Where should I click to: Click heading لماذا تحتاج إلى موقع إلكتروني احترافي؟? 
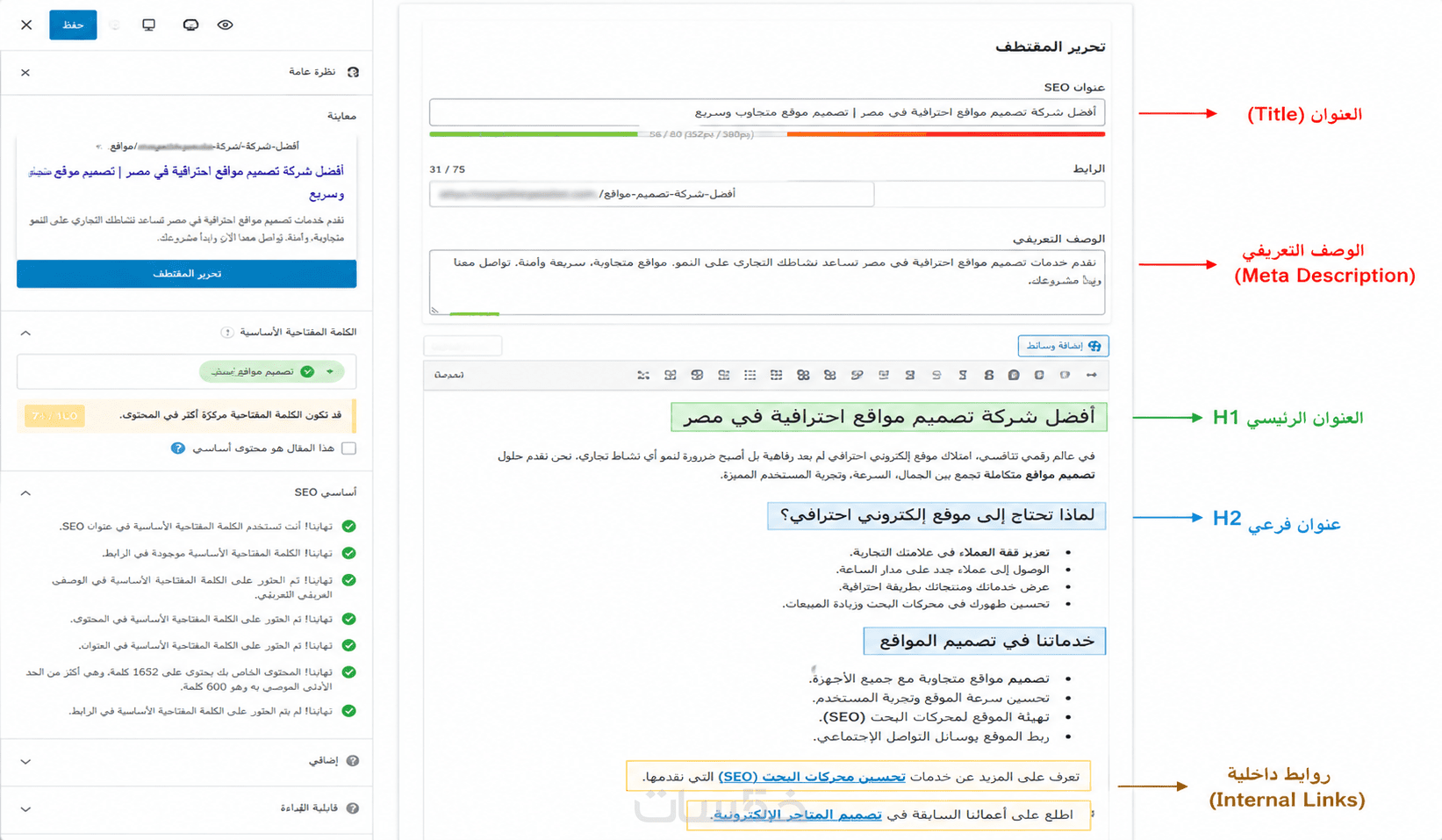pyautogui.click(x=936, y=515)
